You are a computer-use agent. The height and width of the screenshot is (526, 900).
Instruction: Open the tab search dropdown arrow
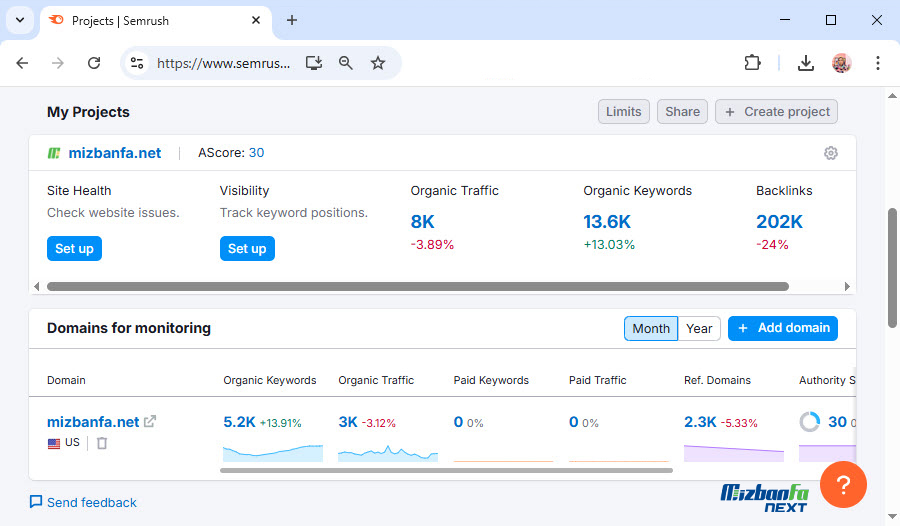20,20
